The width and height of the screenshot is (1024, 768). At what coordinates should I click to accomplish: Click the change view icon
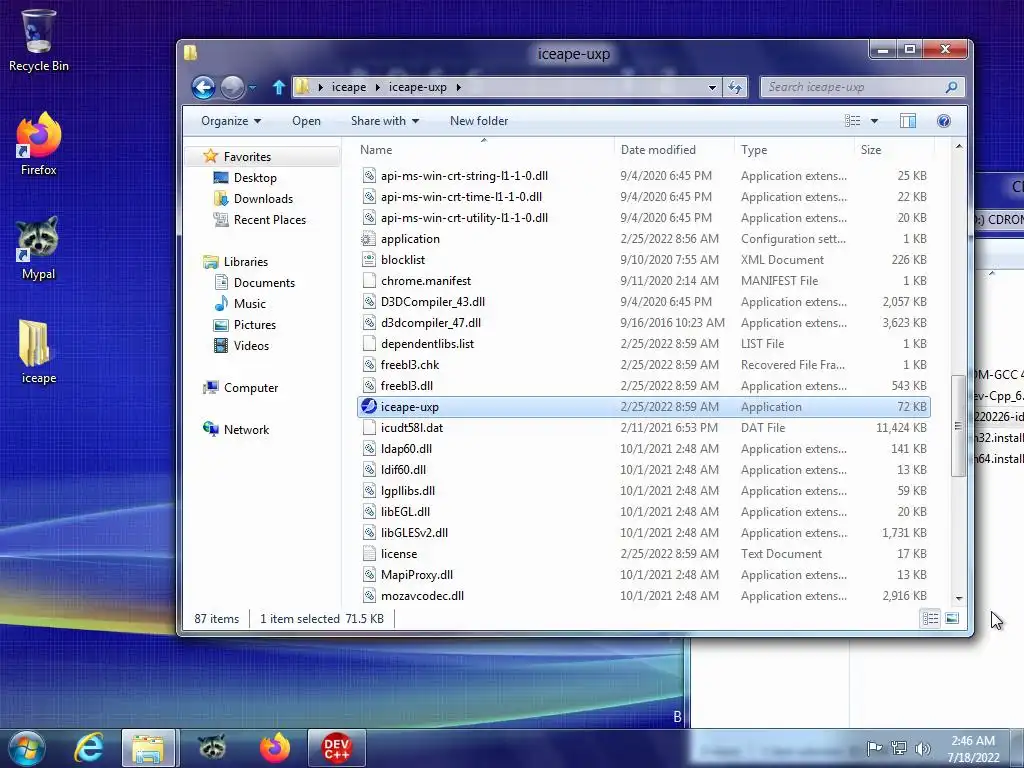[852, 121]
